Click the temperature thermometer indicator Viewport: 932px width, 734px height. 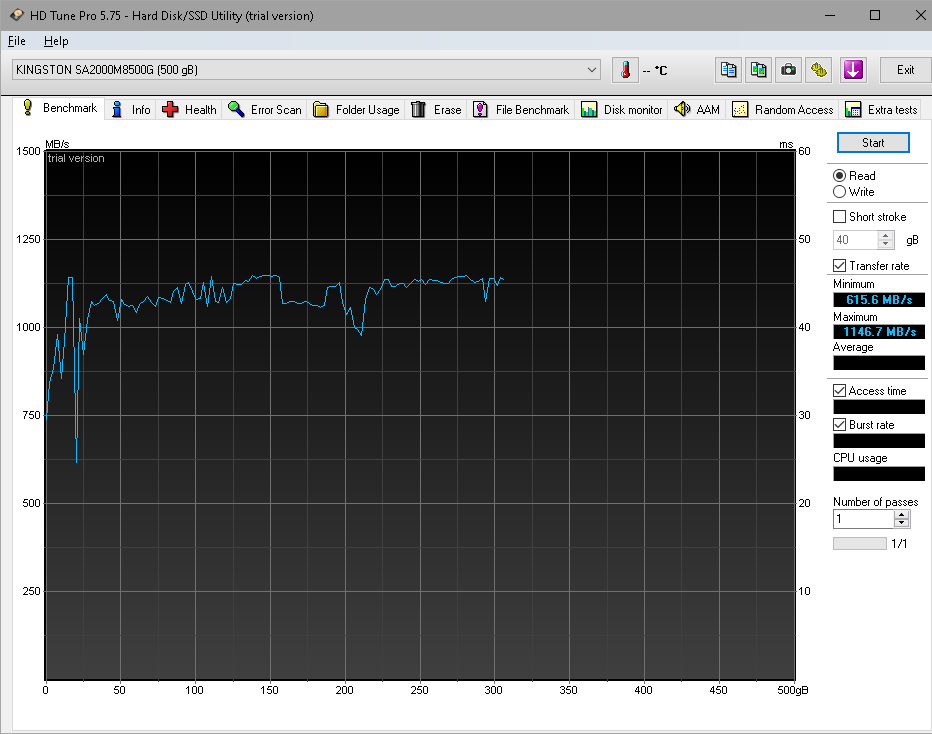click(625, 70)
